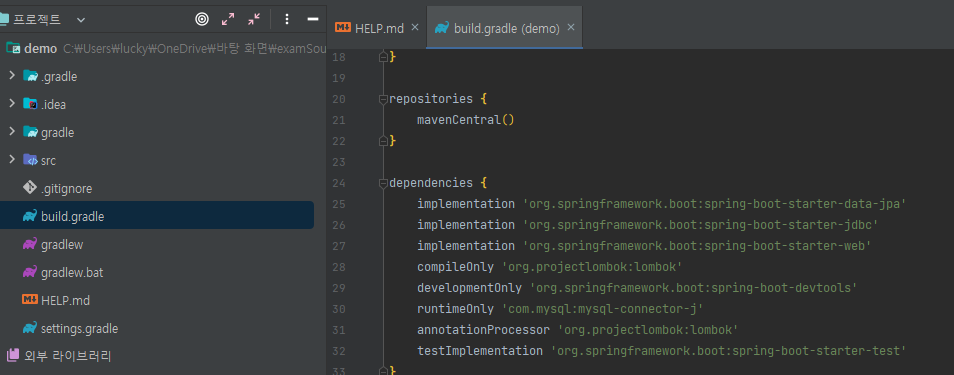The width and height of the screenshot is (954, 375).
Task: Click the collapse all icon
Action: point(254,19)
